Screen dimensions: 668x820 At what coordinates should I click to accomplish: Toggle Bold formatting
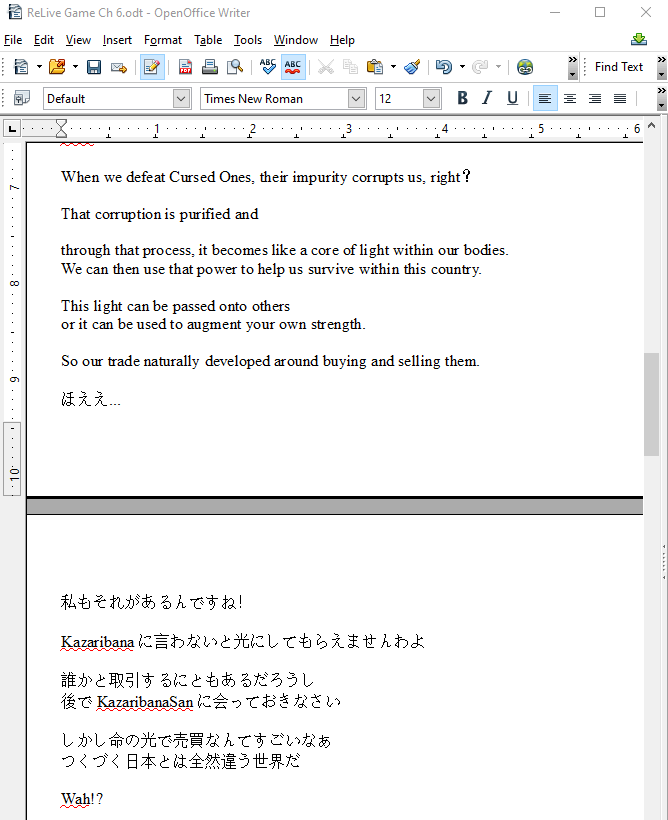point(462,98)
